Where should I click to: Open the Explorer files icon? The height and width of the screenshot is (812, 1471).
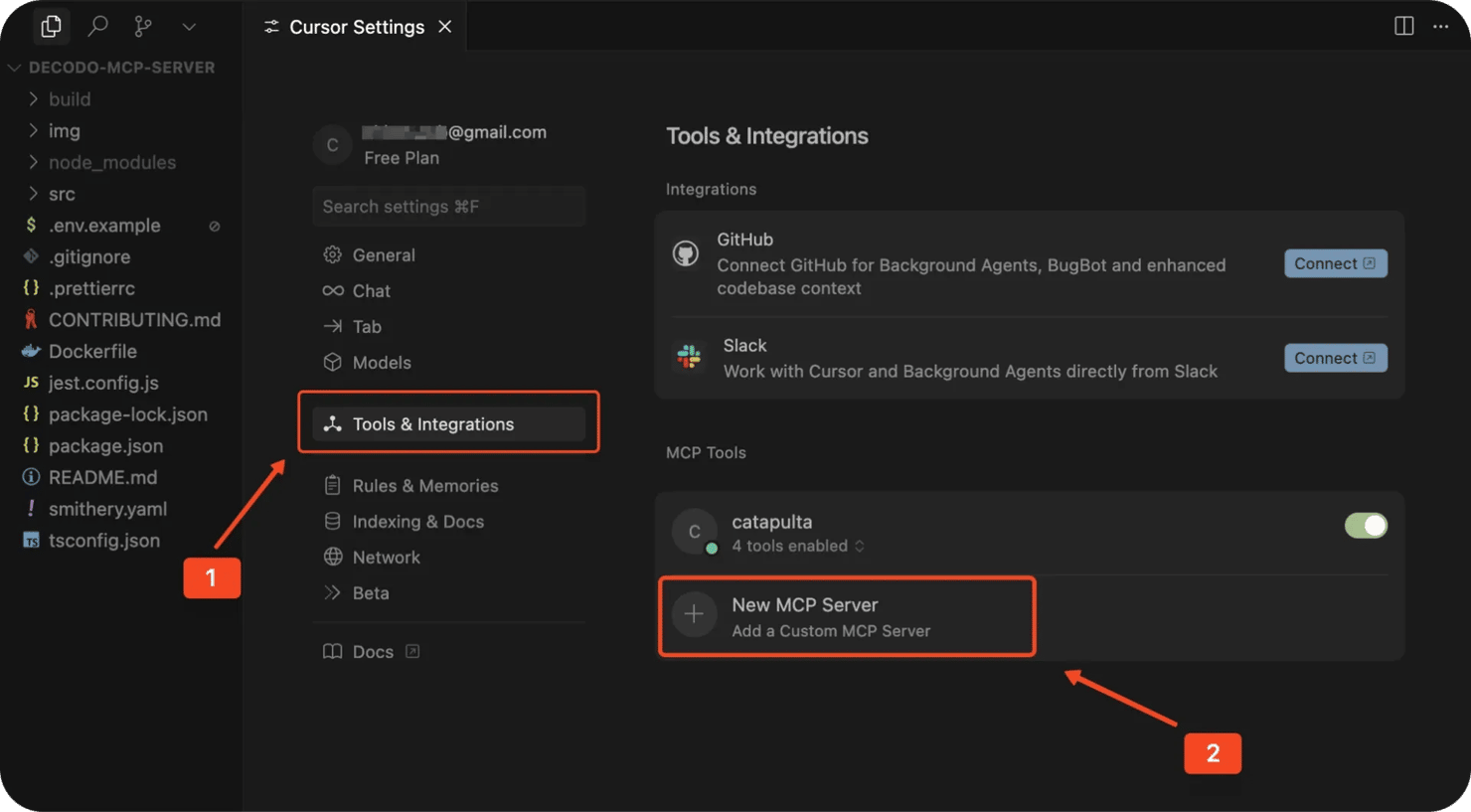[52, 26]
